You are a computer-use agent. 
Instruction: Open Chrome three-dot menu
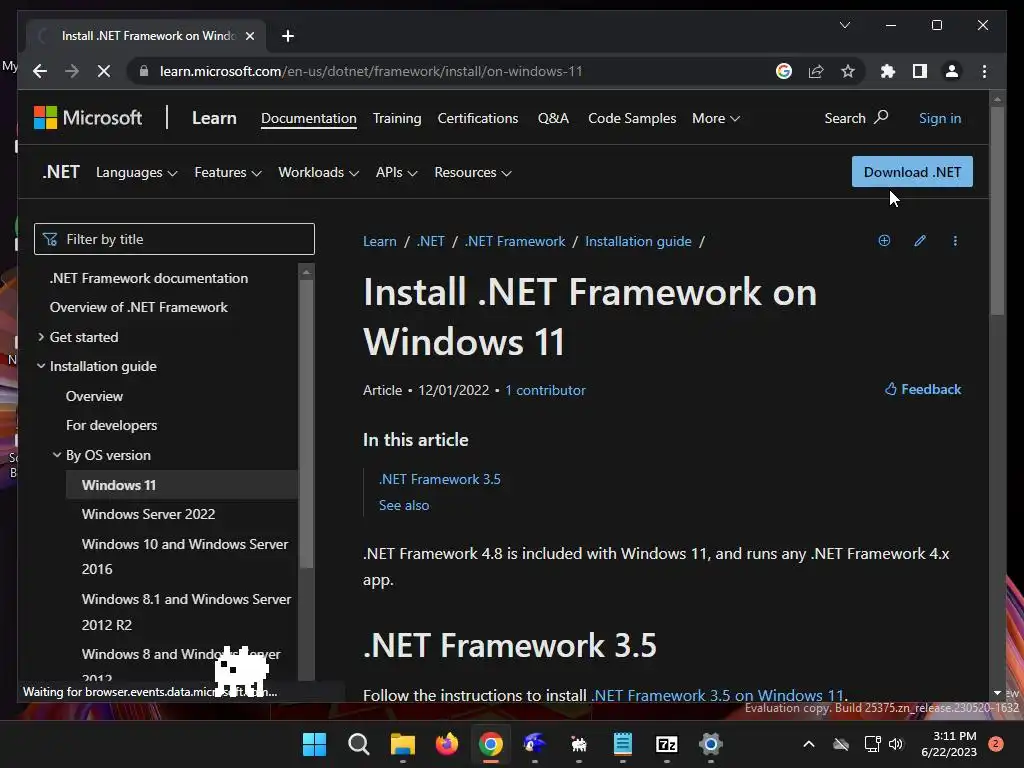[984, 71]
